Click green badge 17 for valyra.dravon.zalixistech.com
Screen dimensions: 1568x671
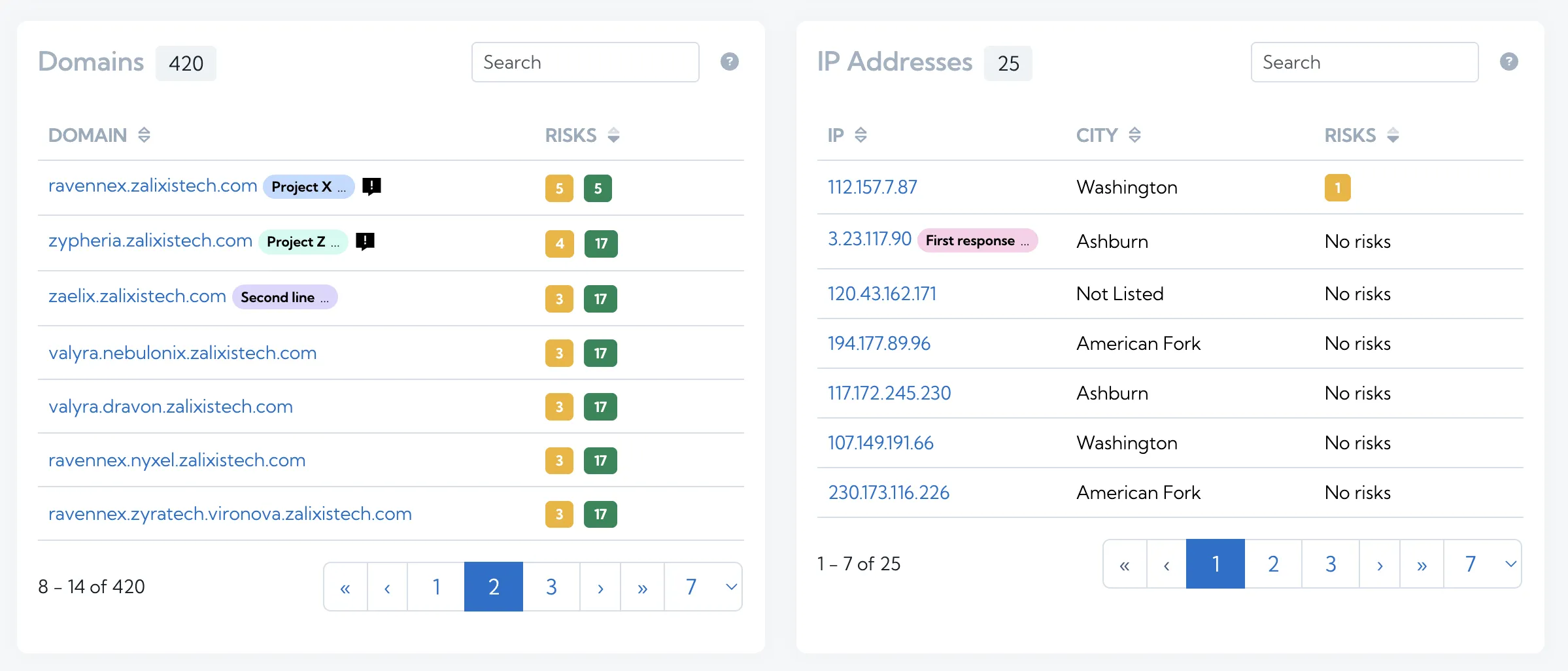600,407
